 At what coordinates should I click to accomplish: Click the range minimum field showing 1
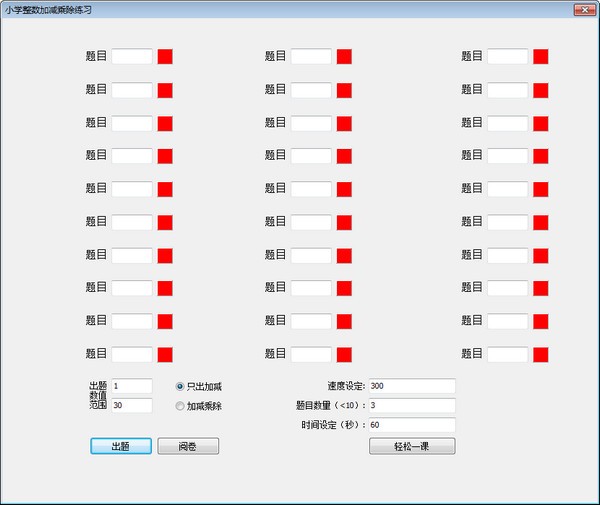[x=132, y=386]
